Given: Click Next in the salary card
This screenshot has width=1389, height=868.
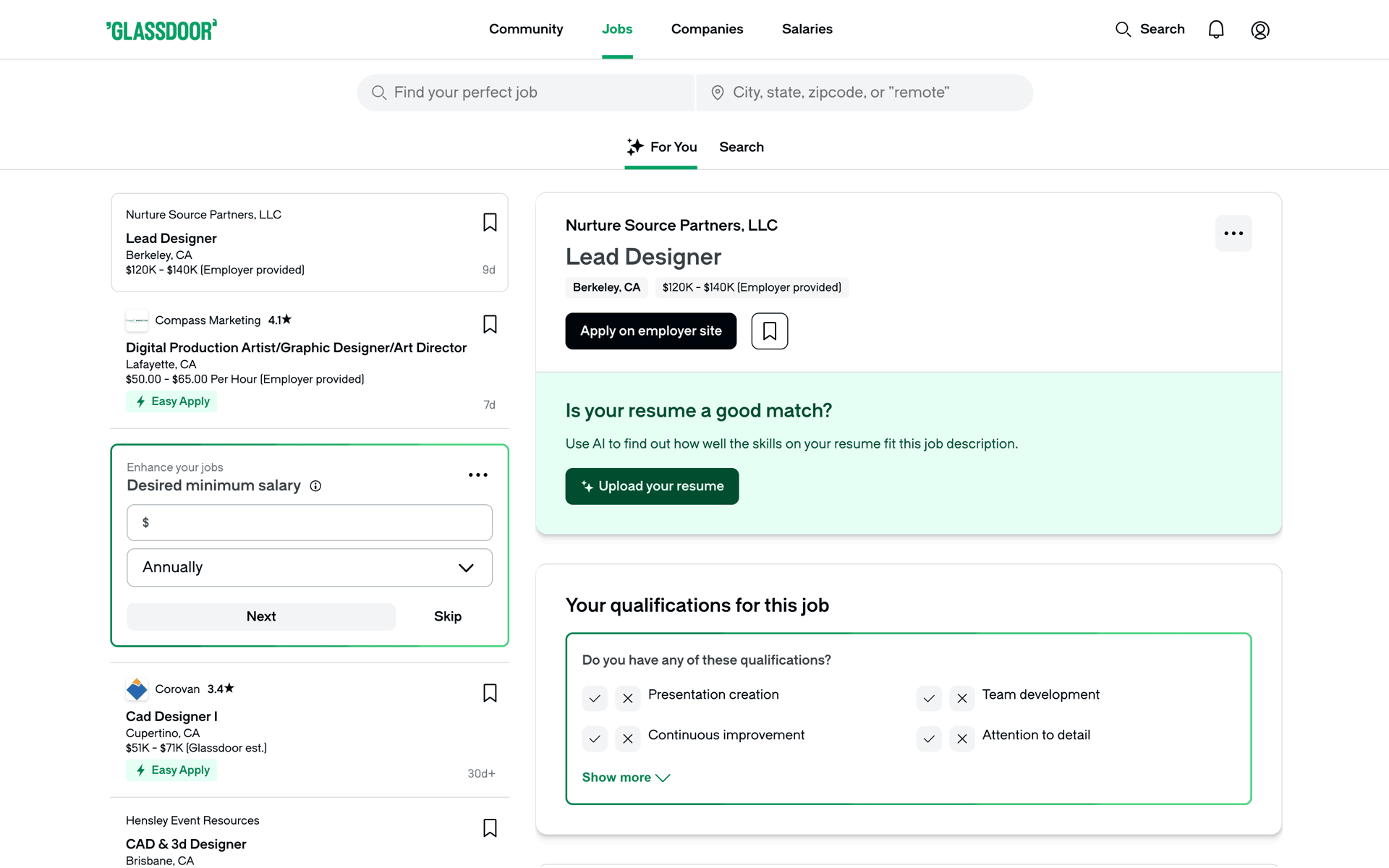Looking at the screenshot, I should [x=261, y=616].
